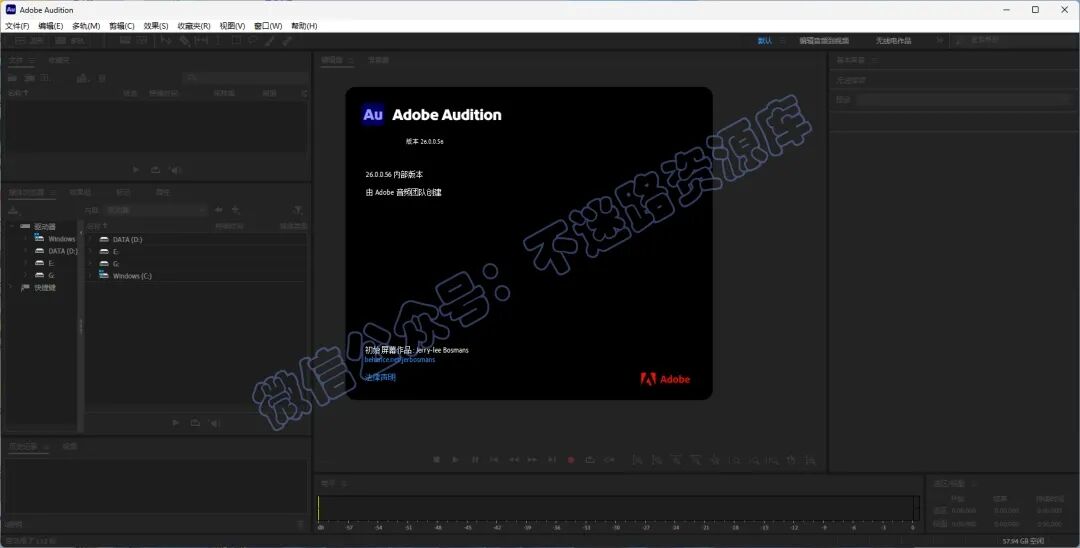This screenshot has width=1080, height=548.
Task: Switch to the Waveform editor toolbar button
Action: [x=28, y=41]
